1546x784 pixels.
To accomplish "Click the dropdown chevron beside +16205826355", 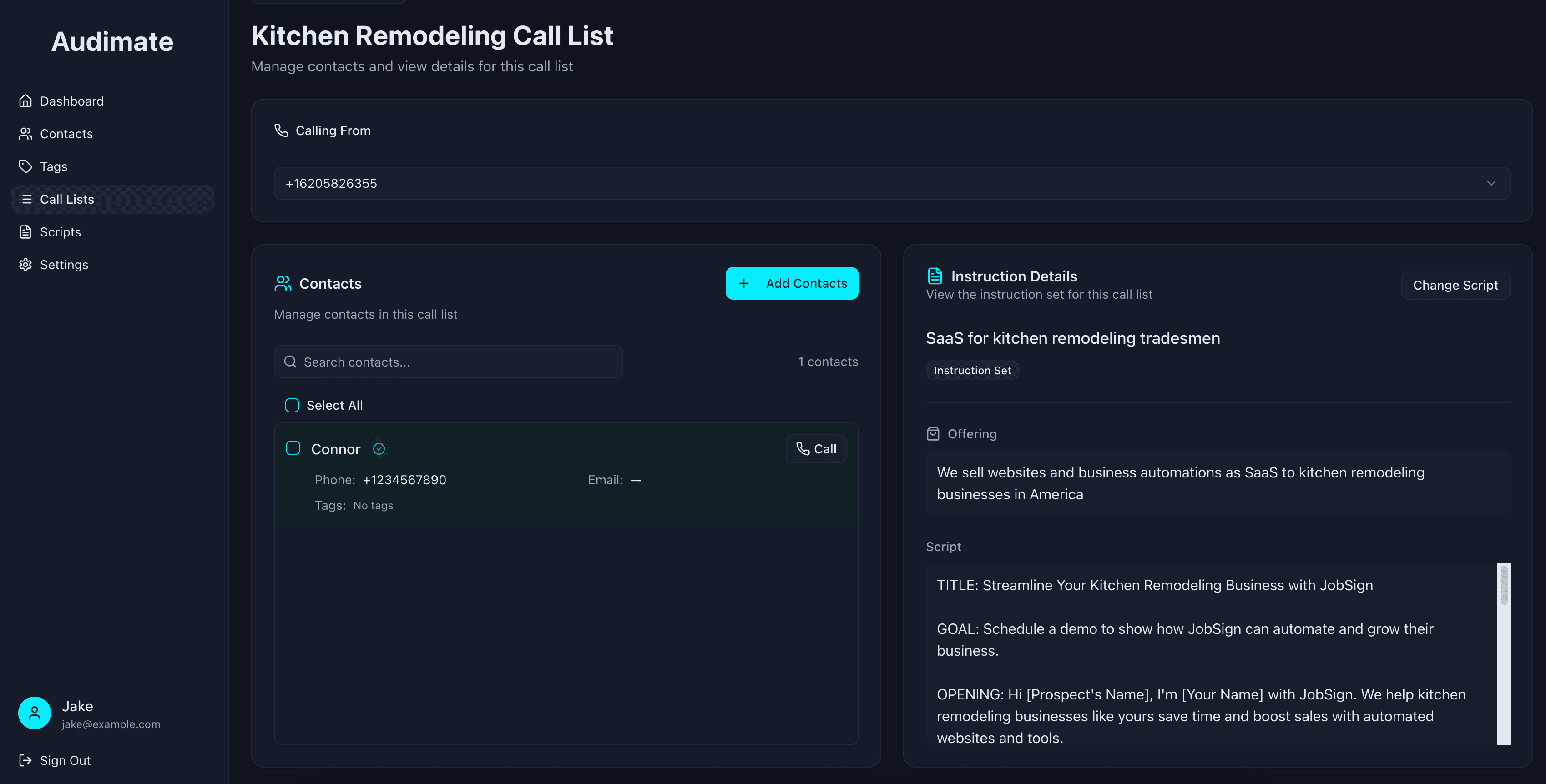I will point(1491,183).
